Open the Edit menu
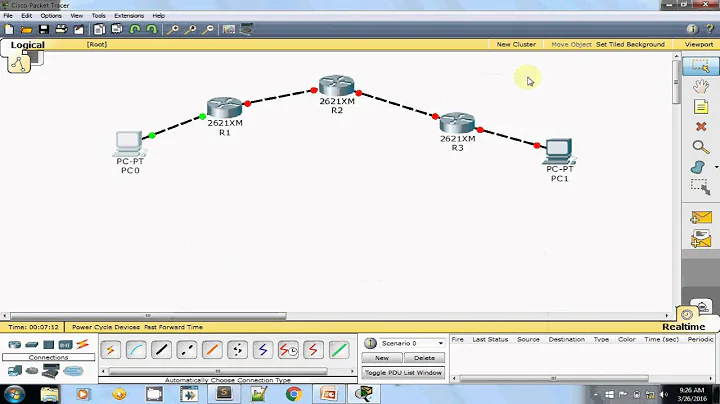The height and width of the screenshot is (404, 720). click(26, 16)
